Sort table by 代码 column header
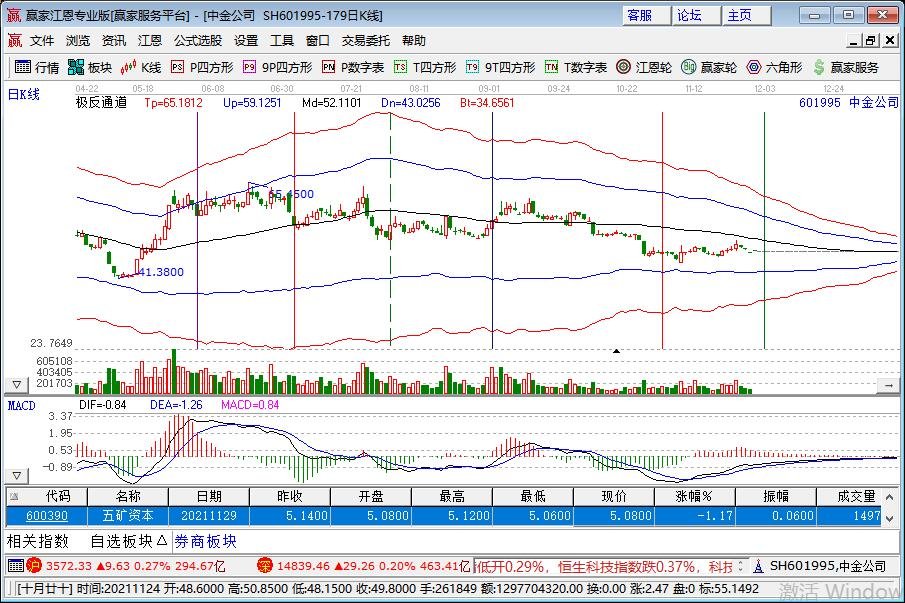The image size is (905, 603). [x=58, y=496]
